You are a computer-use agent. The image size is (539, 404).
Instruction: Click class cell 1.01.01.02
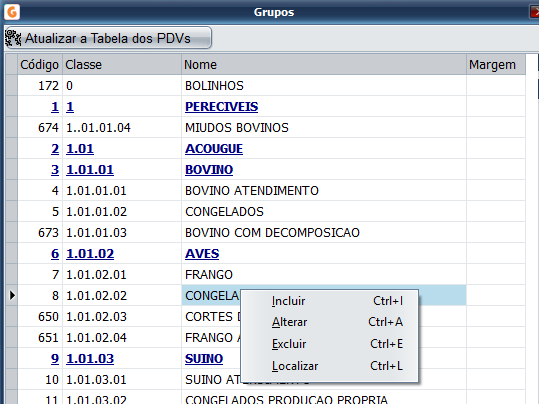point(122,211)
